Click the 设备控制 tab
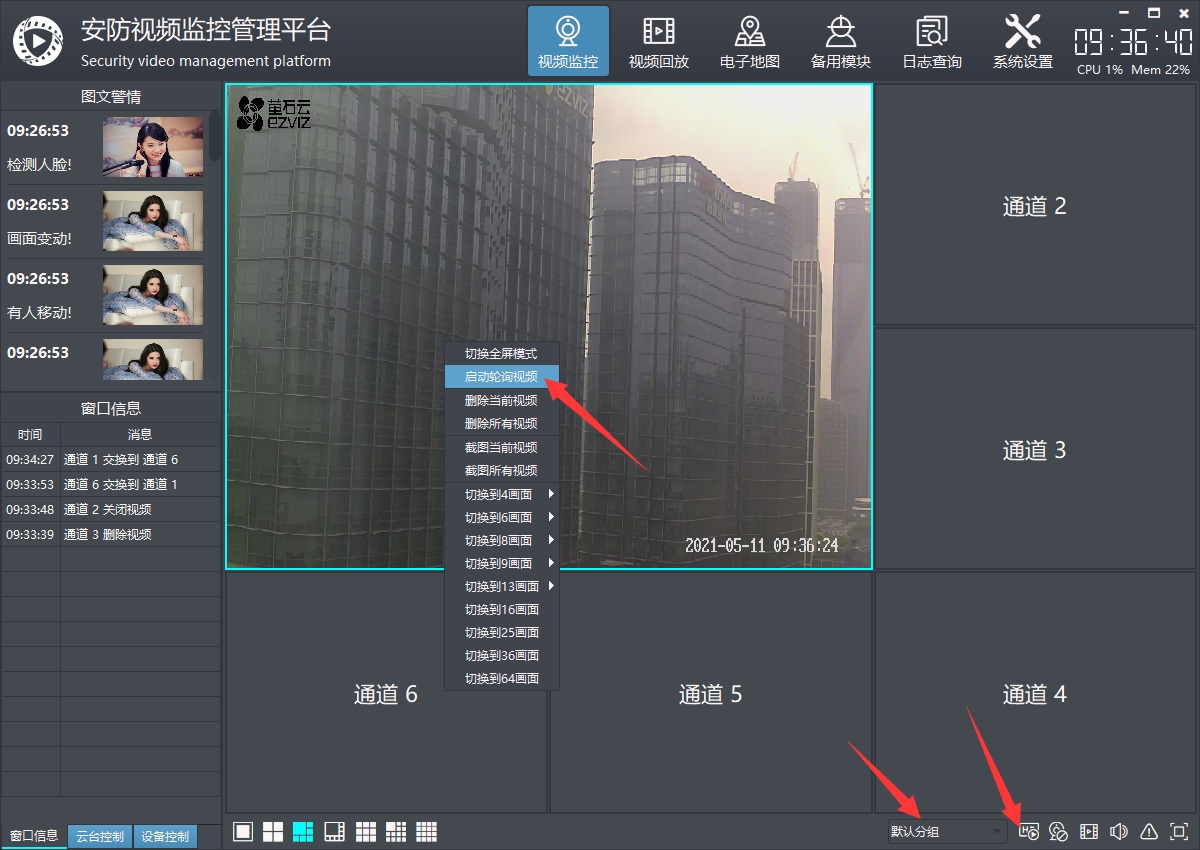This screenshot has width=1200, height=850. [165, 837]
